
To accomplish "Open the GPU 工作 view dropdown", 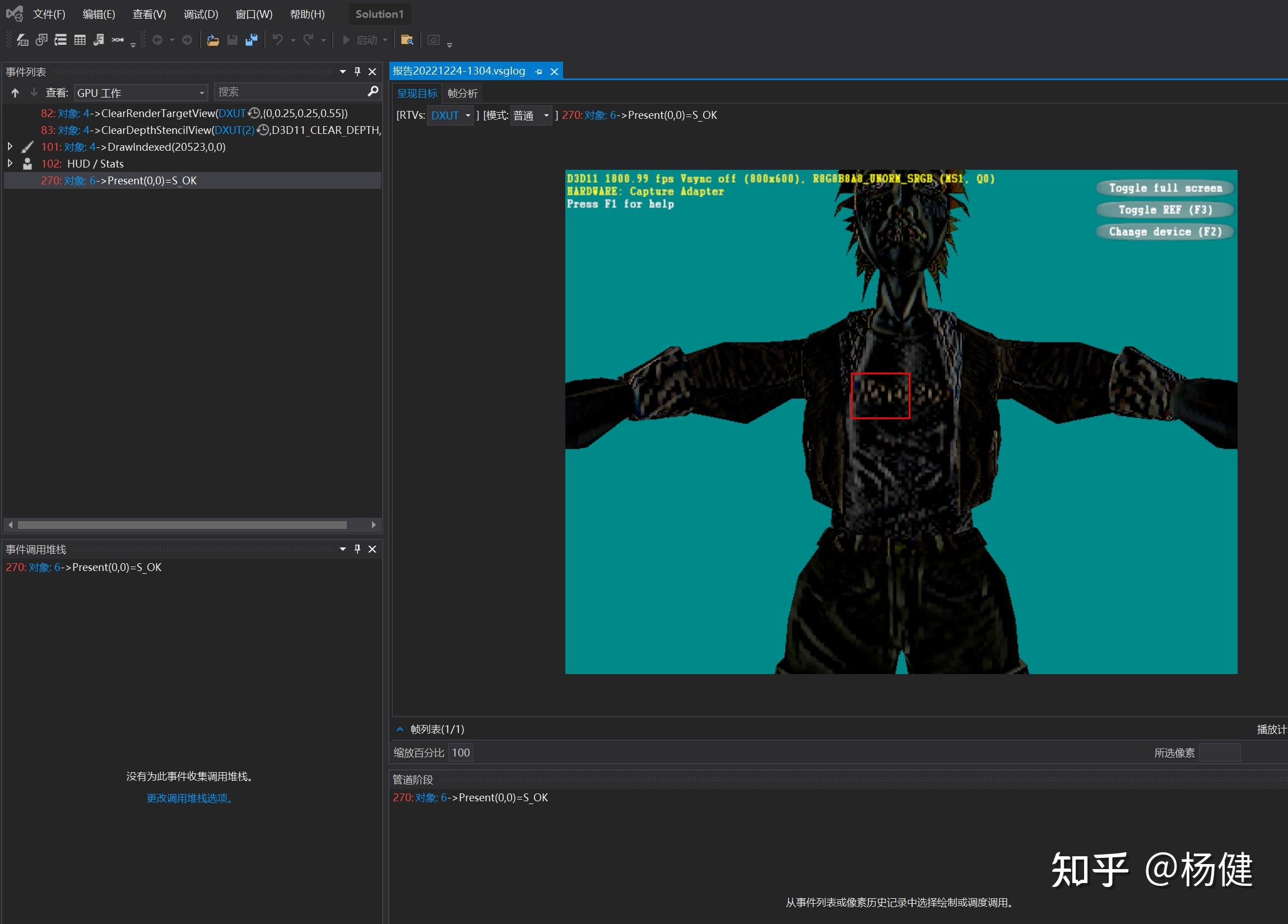I will [x=201, y=92].
